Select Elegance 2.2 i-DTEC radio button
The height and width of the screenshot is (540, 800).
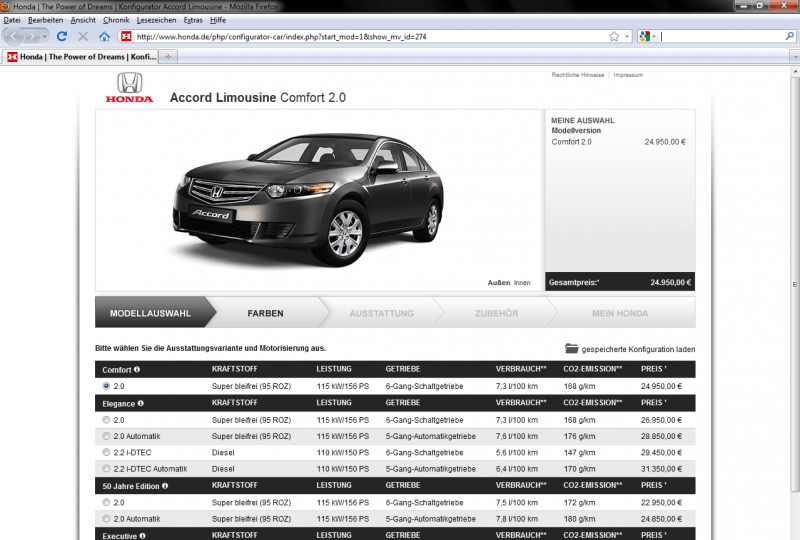106,452
